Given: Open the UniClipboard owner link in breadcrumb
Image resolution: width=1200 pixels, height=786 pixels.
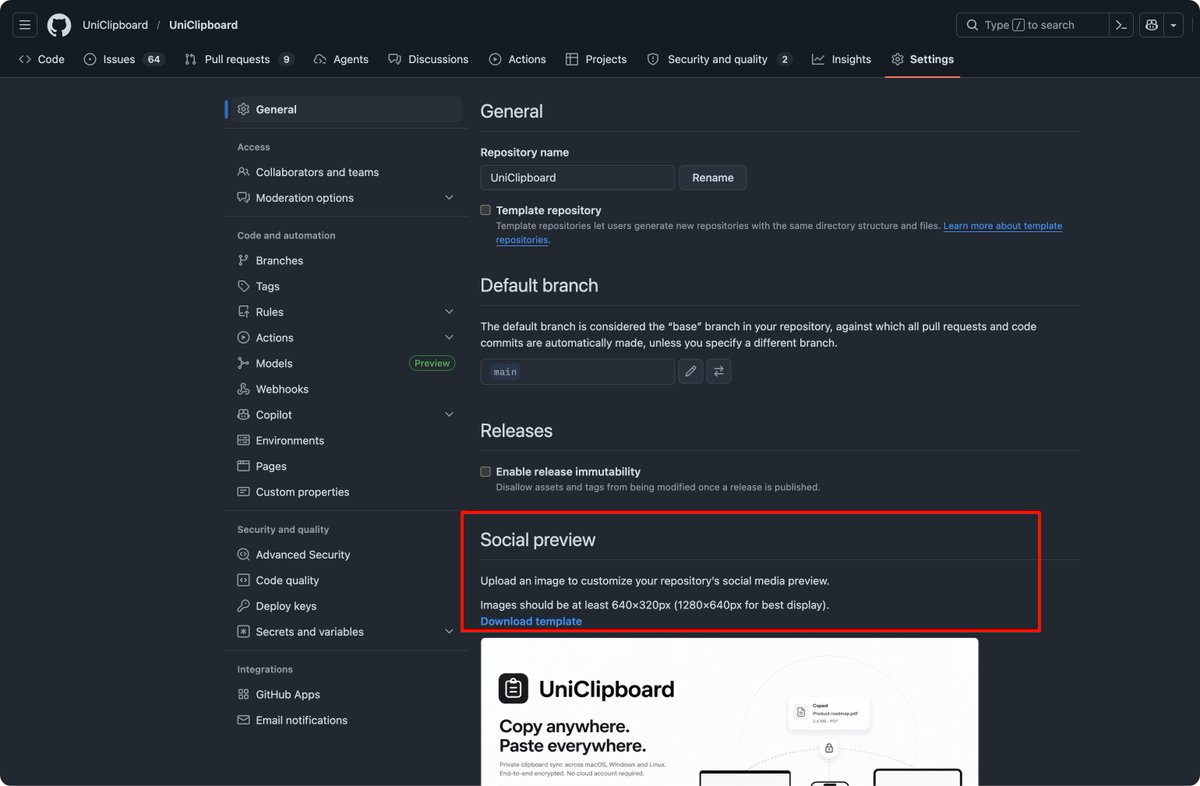Looking at the screenshot, I should pyautogui.click(x=115, y=25).
